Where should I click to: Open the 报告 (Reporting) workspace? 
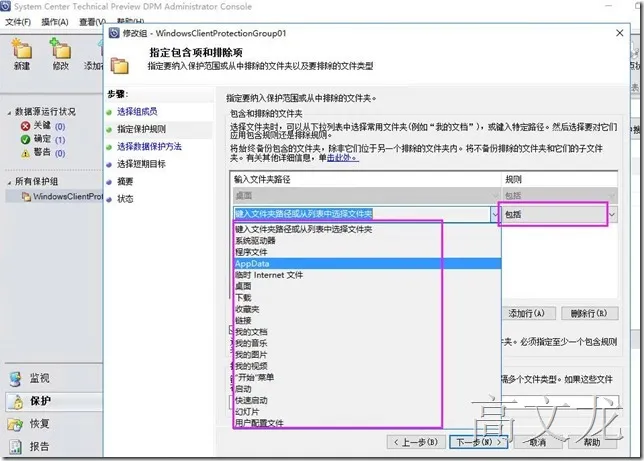pyautogui.click(x=39, y=446)
